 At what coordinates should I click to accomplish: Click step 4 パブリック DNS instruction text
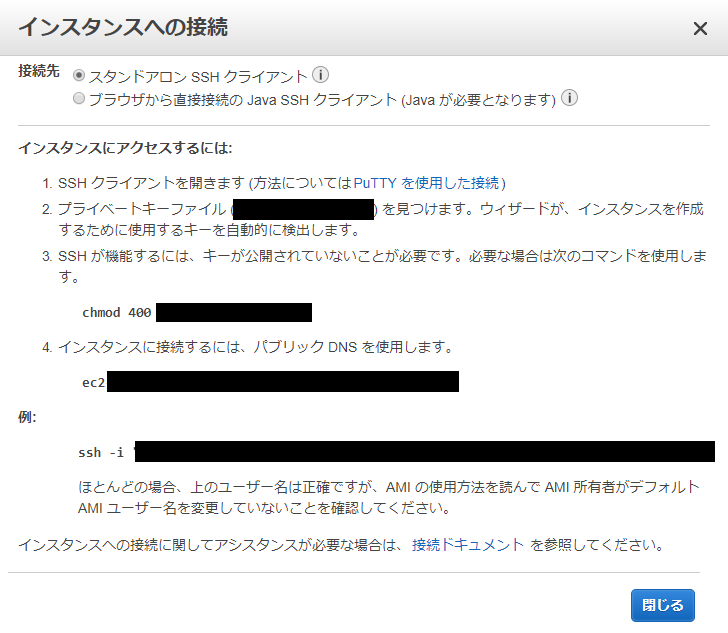(x=255, y=347)
